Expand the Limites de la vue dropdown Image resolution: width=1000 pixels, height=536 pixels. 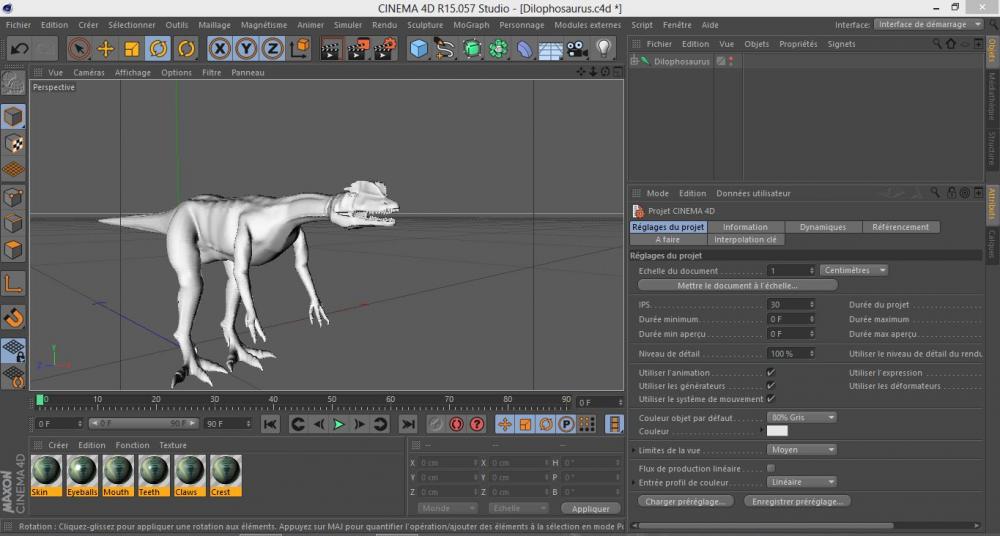click(x=803, y=450)
